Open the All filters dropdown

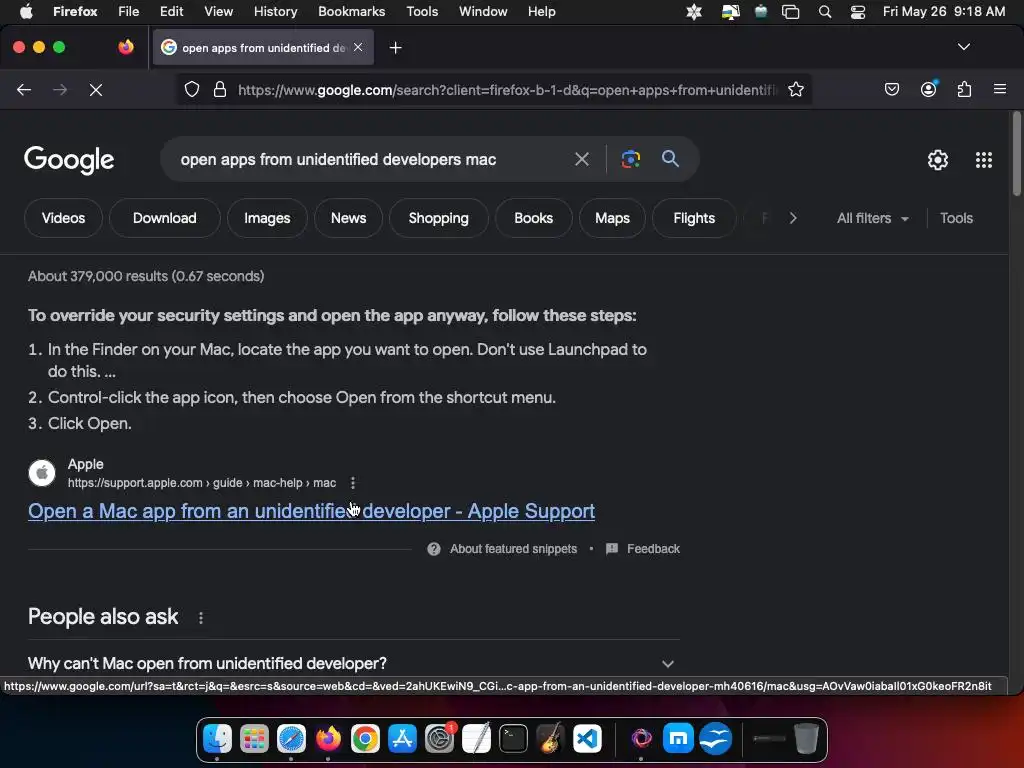(872, 218)
